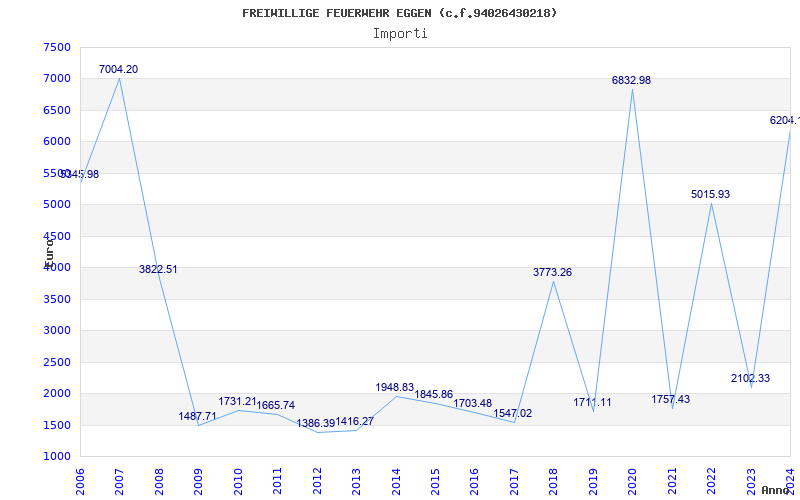This screenshot has height=500, width=800.
Task: Click the y-axis tick 2000
Action: point(57,393)
